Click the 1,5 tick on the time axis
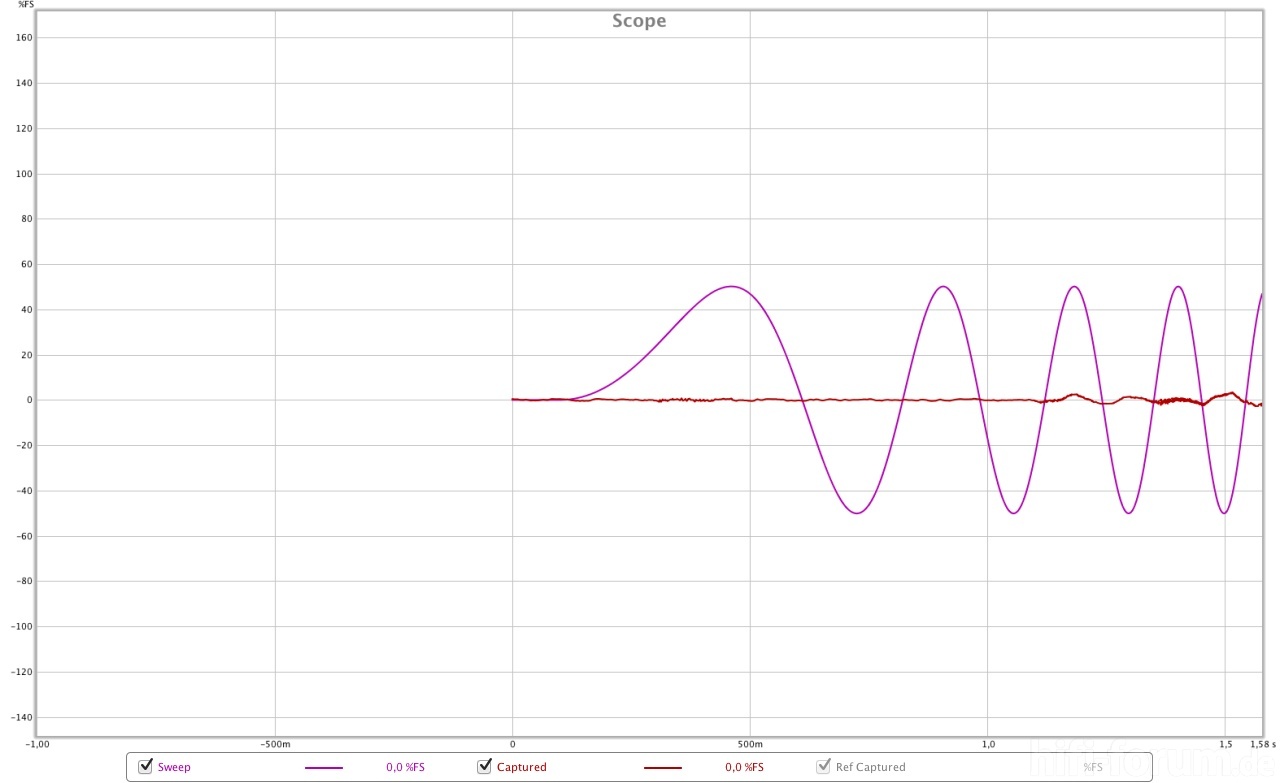This screenshot has height=783, width=1280. tap(1225, 744)
